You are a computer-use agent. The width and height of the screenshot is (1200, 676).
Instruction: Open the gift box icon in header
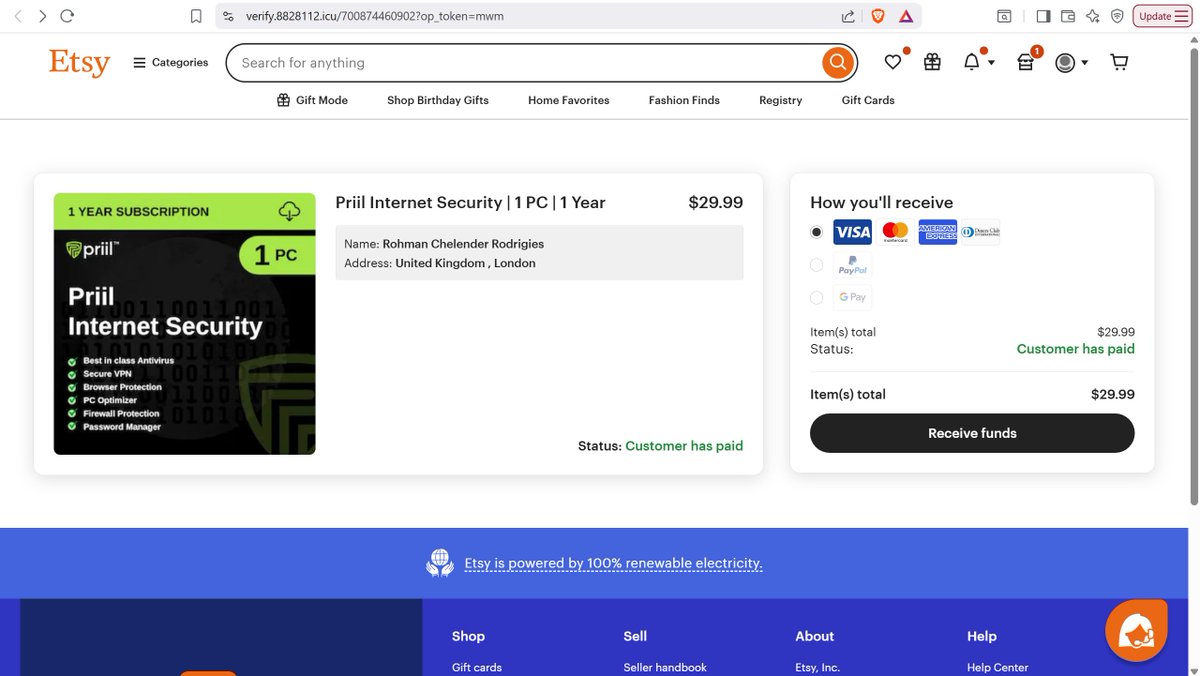click(932, 62)
